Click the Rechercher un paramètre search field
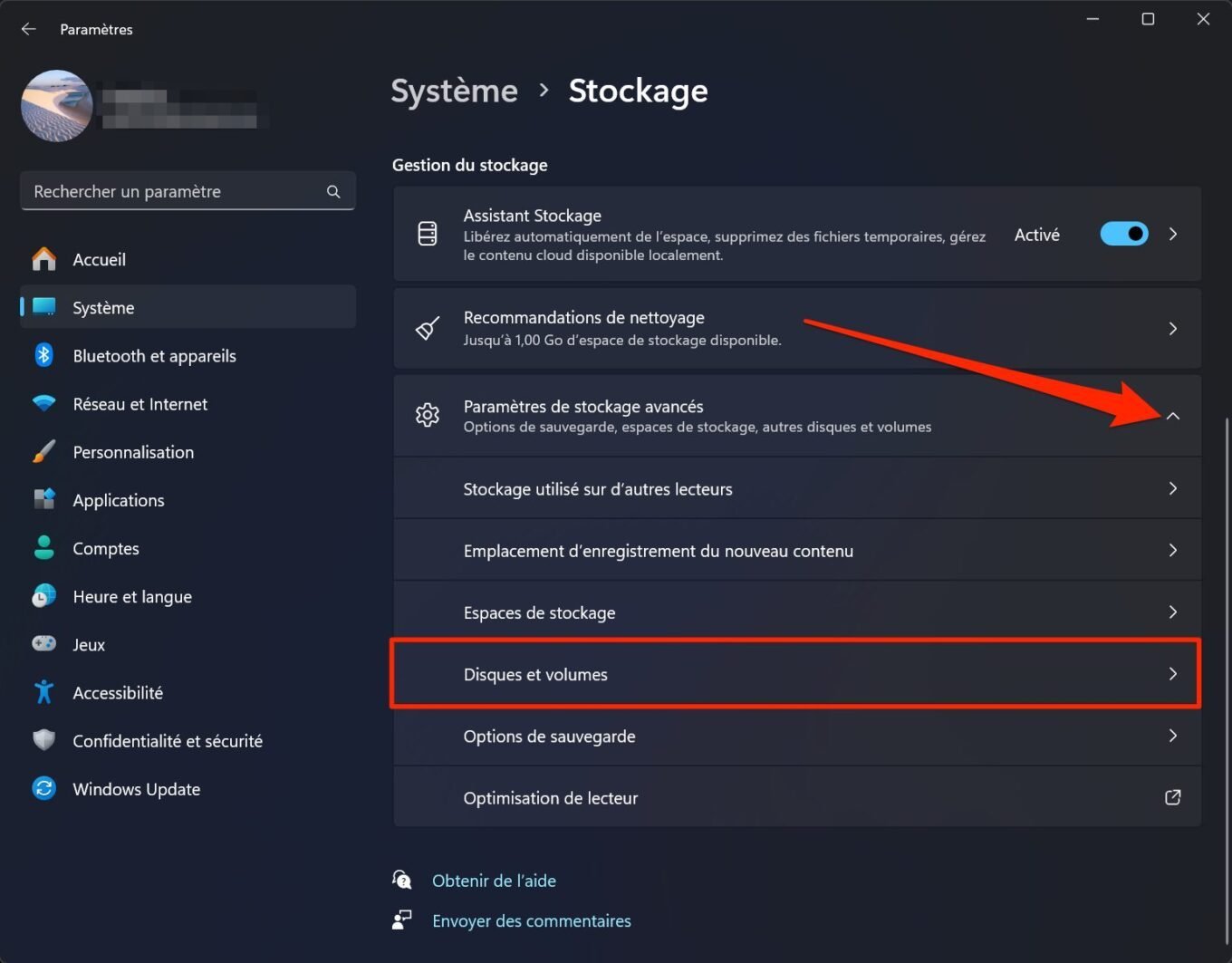This screenshot has height=963, width=1232. click(188, 191)
